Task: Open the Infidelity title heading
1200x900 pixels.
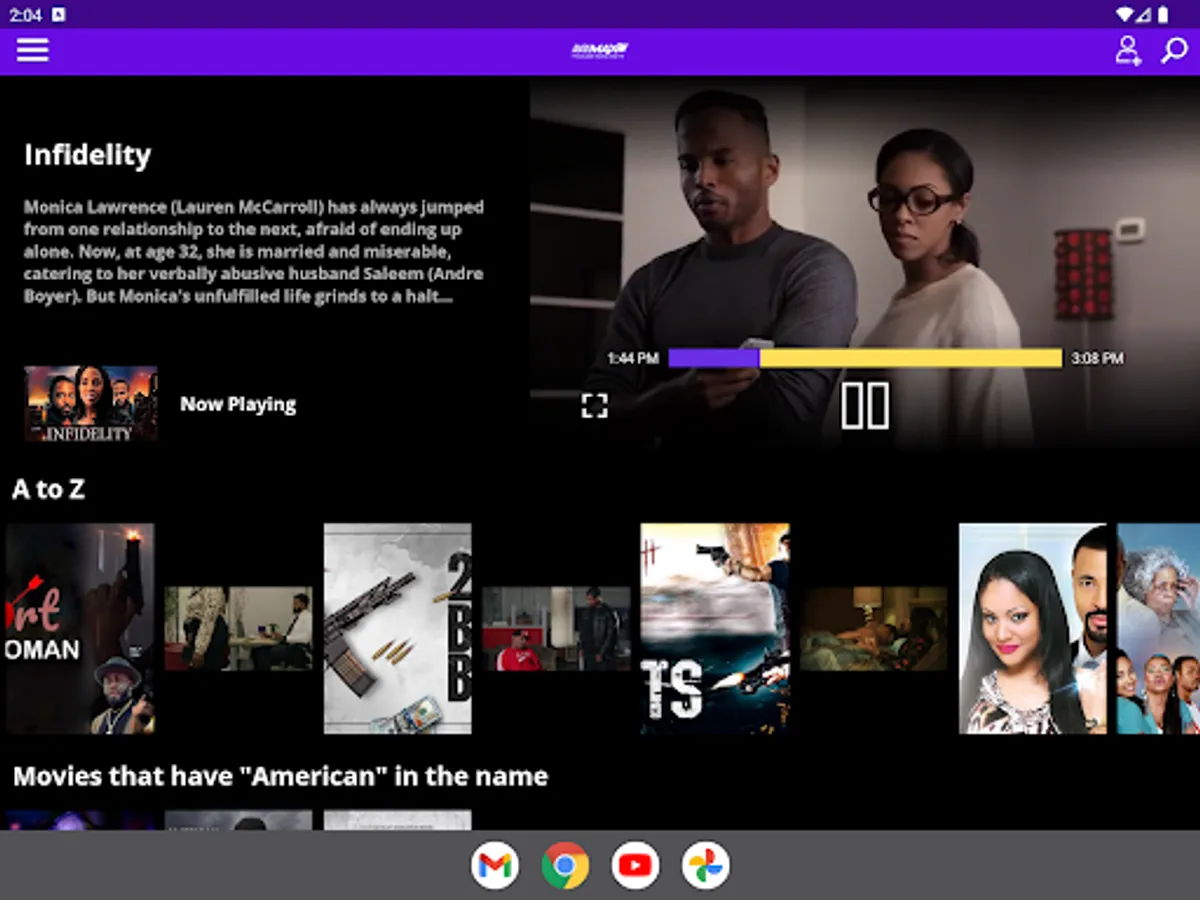Action: pos(87,155)
